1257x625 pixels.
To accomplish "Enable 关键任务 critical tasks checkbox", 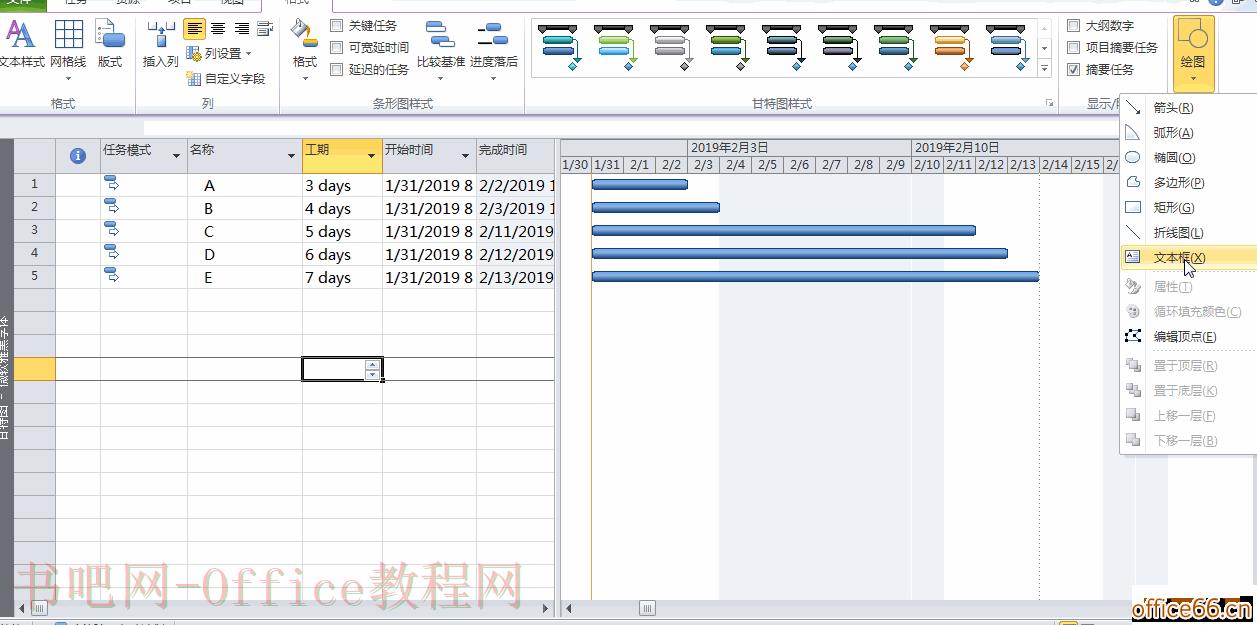I will click(337, 26).
